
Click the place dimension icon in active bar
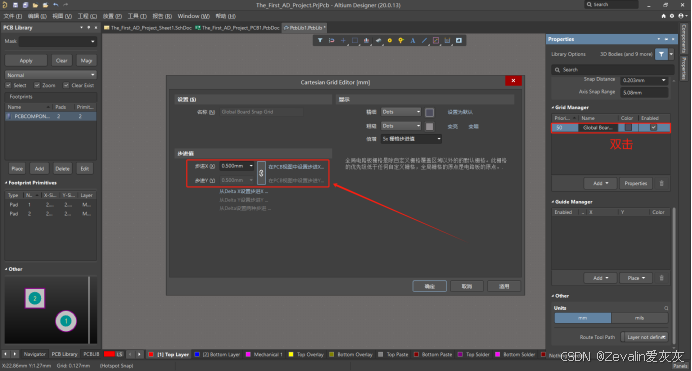(x=447, y=40)
